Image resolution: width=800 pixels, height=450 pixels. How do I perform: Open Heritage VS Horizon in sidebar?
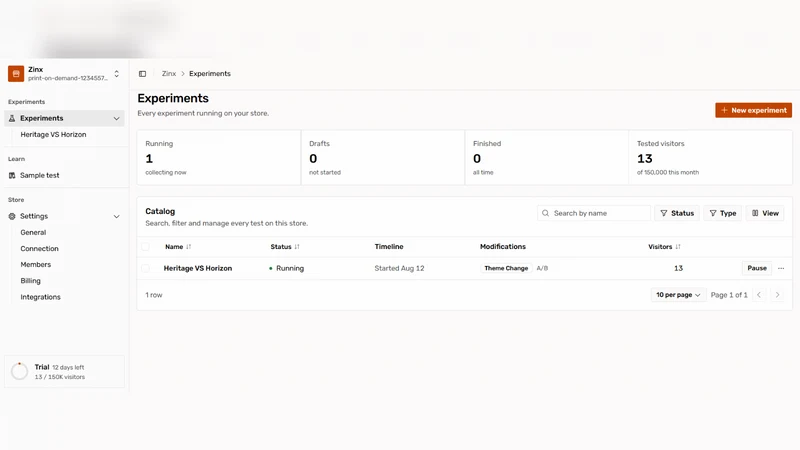[53, 135]
